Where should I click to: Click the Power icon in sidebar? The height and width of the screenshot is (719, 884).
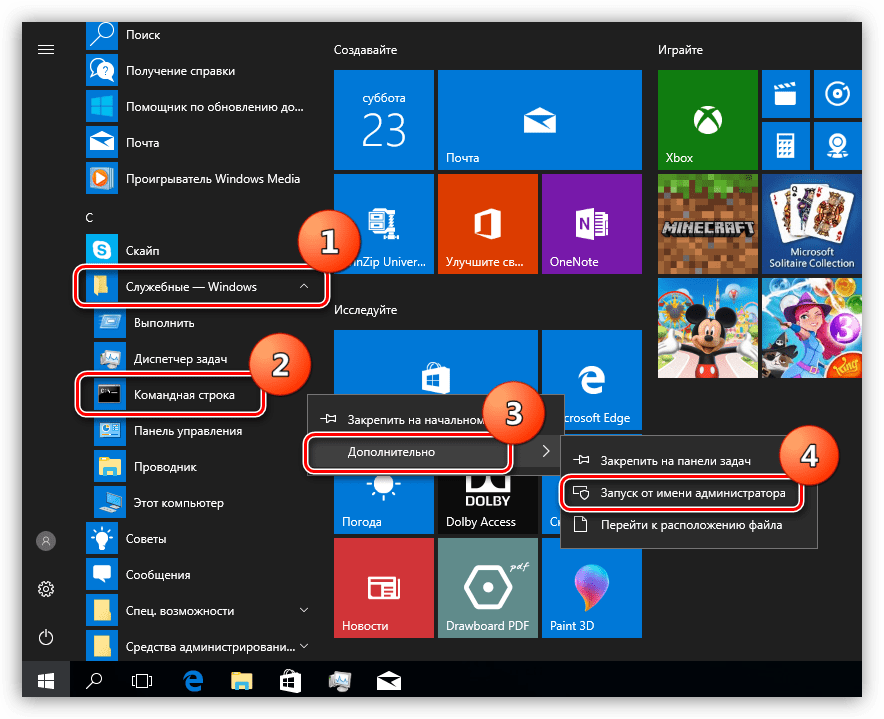tap(46, 636)
